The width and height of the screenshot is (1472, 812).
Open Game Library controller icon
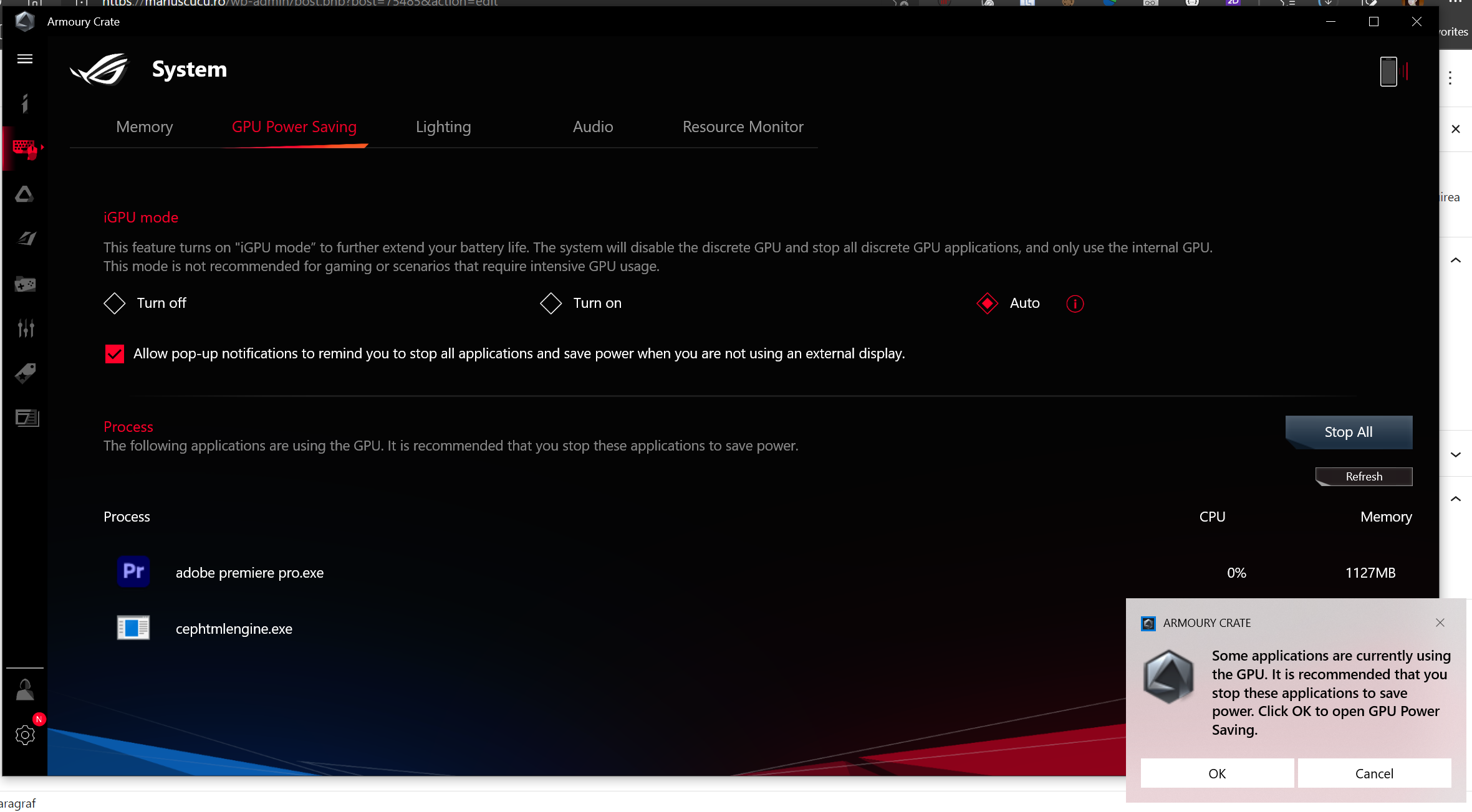click(x=25, y=284)
